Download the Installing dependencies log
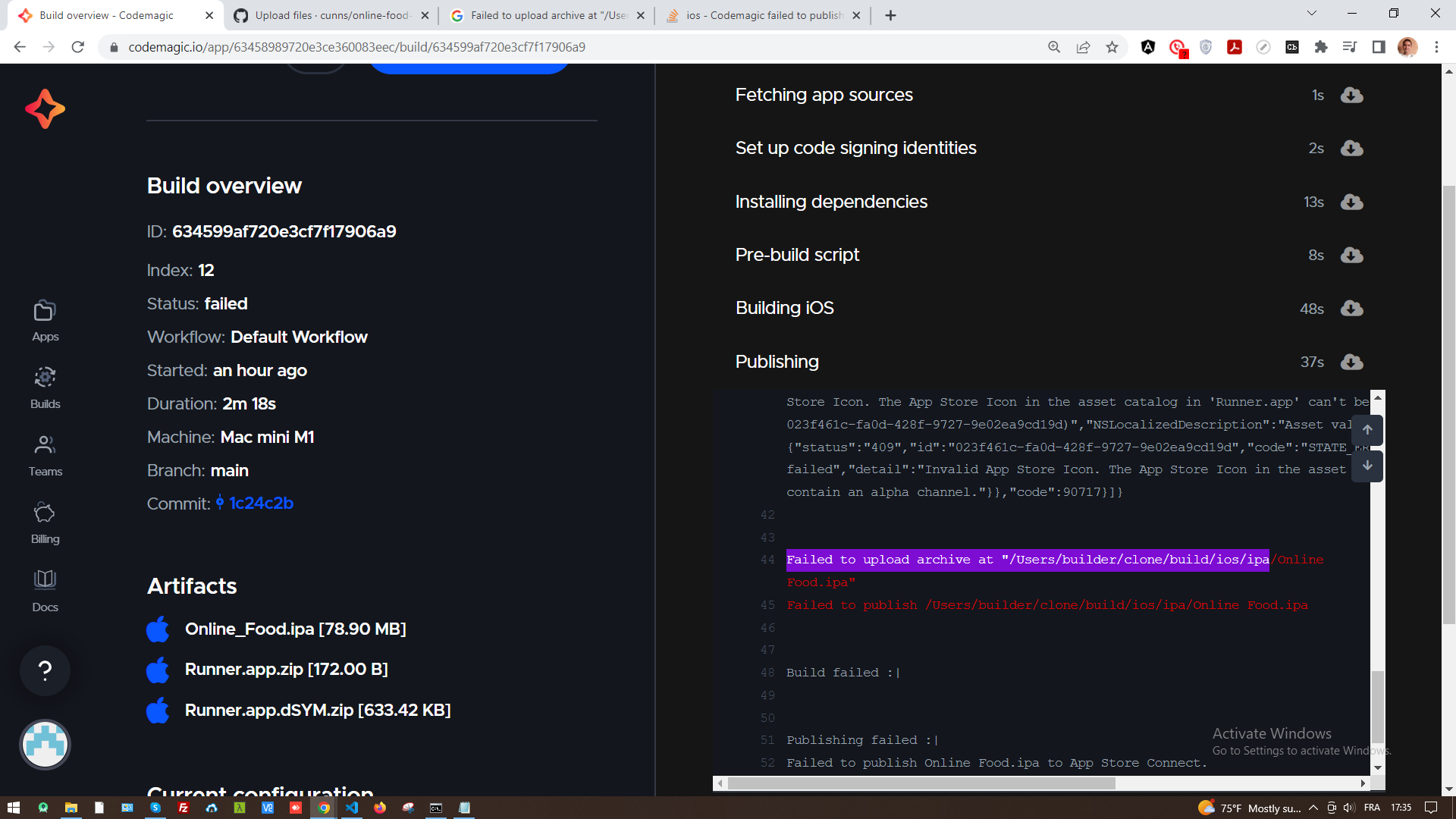Image resolution: width=1456 pixels, height=819 pixels. [1351, 202]
